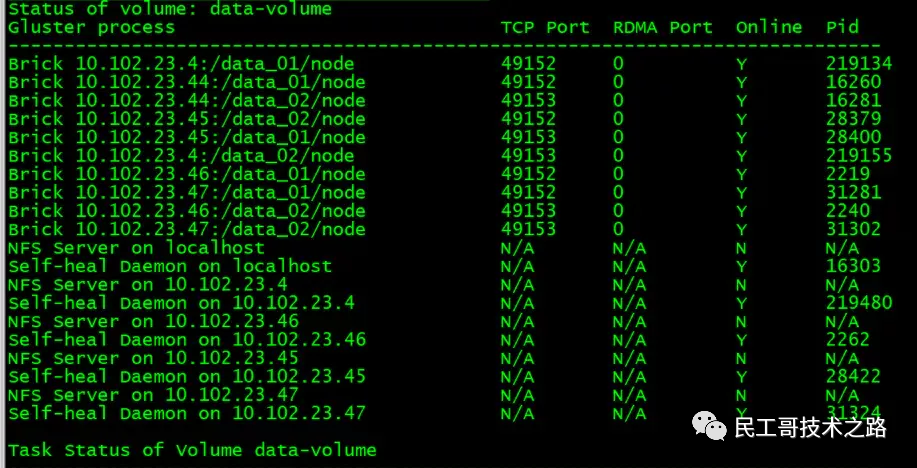The image size is (917, 468).
Task: Click the 'Pid' column header
Action: (x=842, y=27)
